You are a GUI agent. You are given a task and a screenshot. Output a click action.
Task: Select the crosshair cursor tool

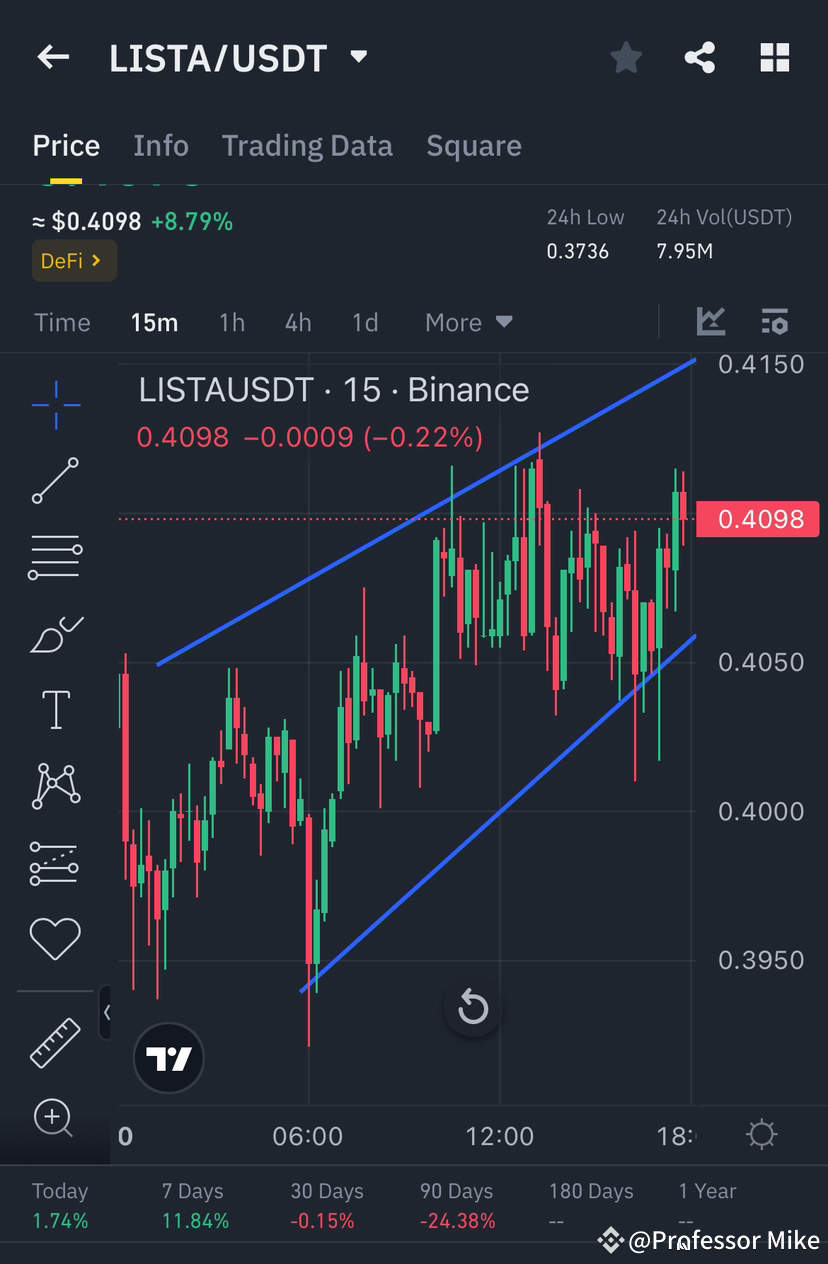55,405
